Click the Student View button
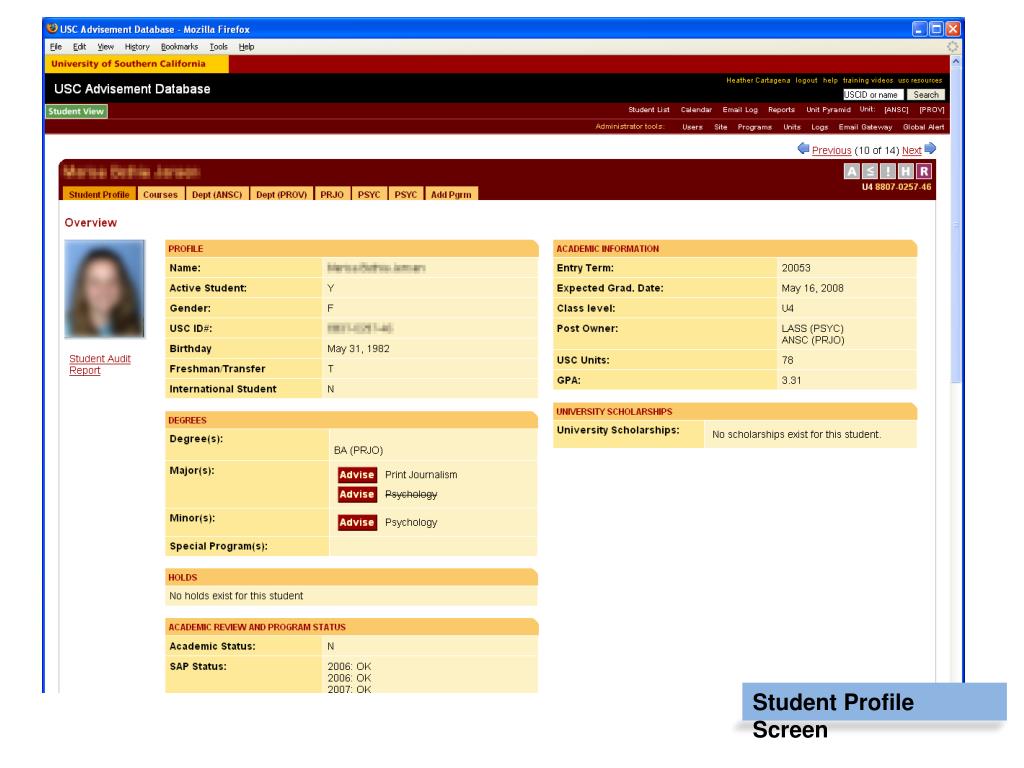1024x768 pixels. 76,112
